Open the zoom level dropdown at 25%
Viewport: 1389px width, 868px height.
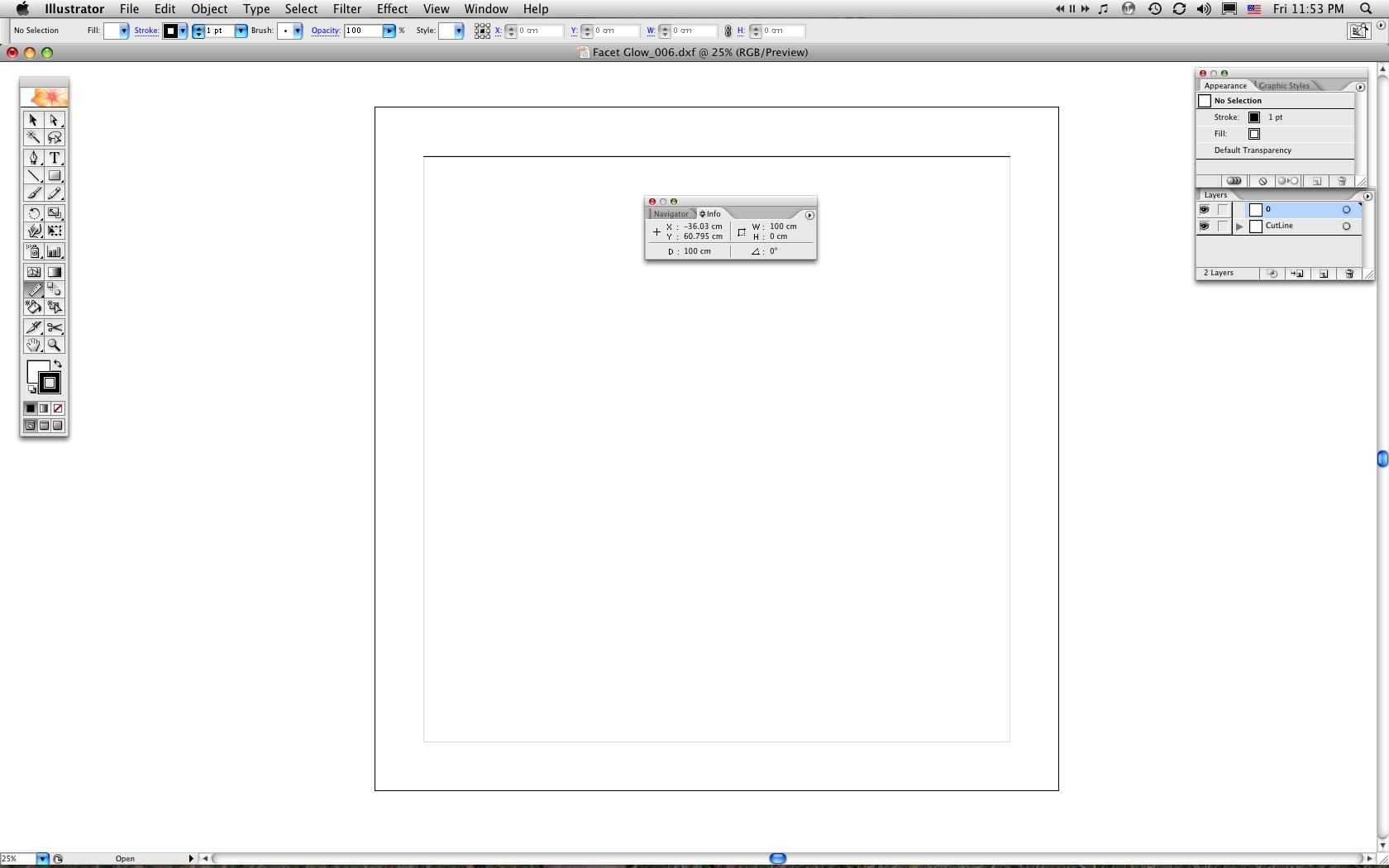(41, 859)
